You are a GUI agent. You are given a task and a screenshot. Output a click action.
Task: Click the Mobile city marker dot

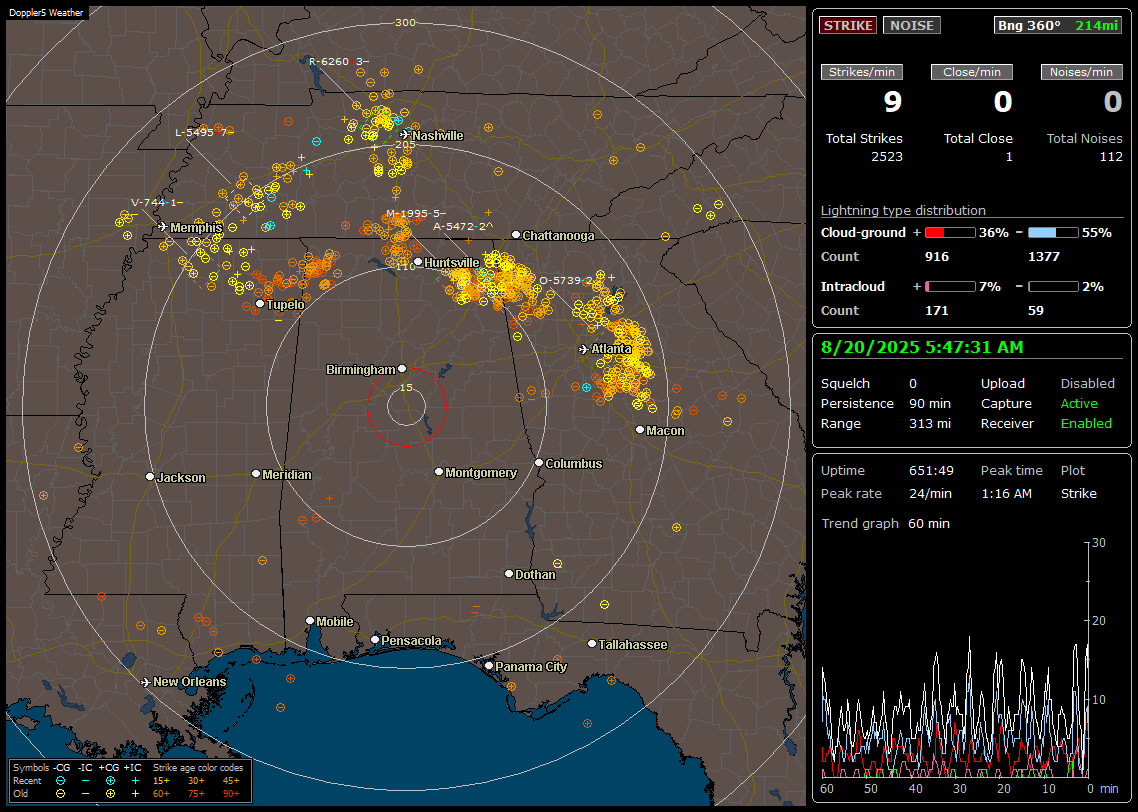[310, 620]
